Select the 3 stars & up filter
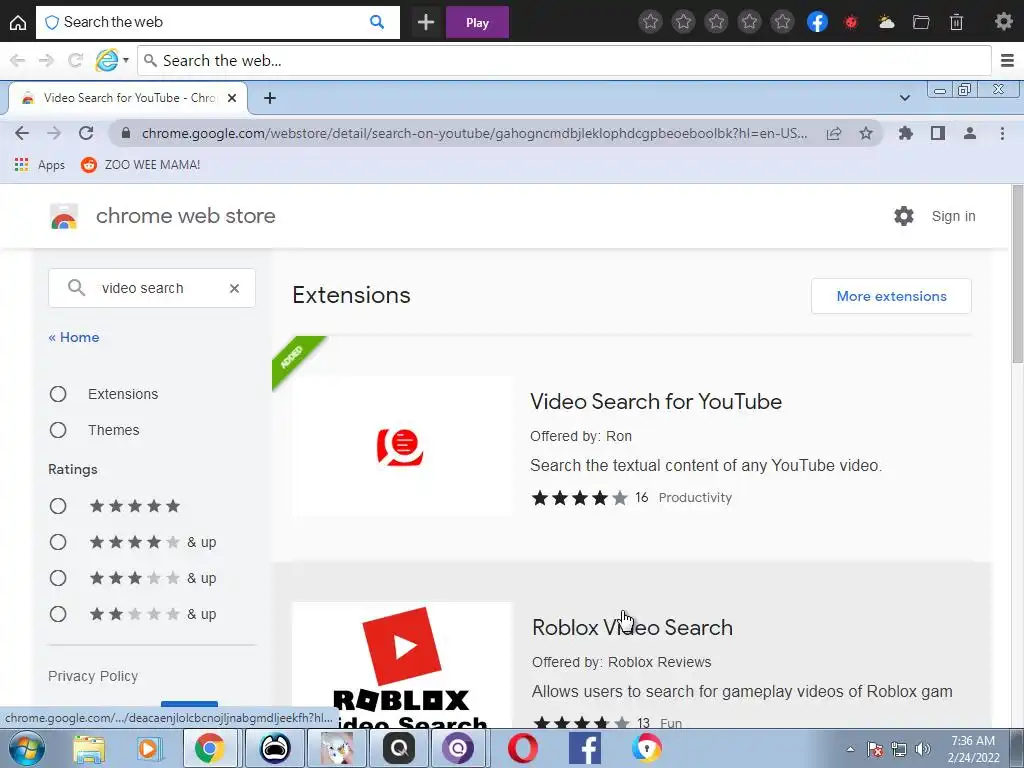The height and width of the screenshot is (768, 1024). (58, 578)
